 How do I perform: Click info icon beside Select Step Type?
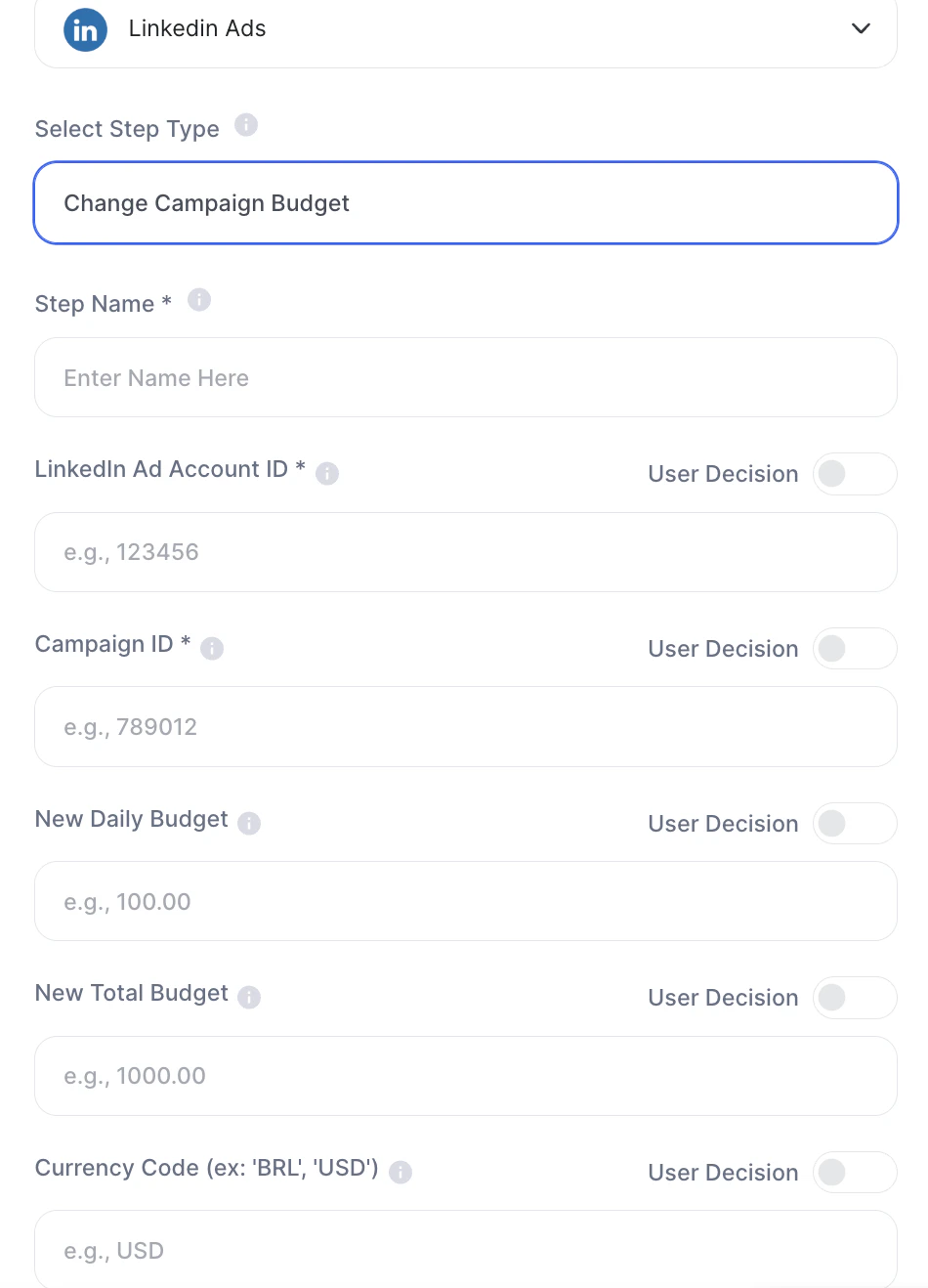246,125
